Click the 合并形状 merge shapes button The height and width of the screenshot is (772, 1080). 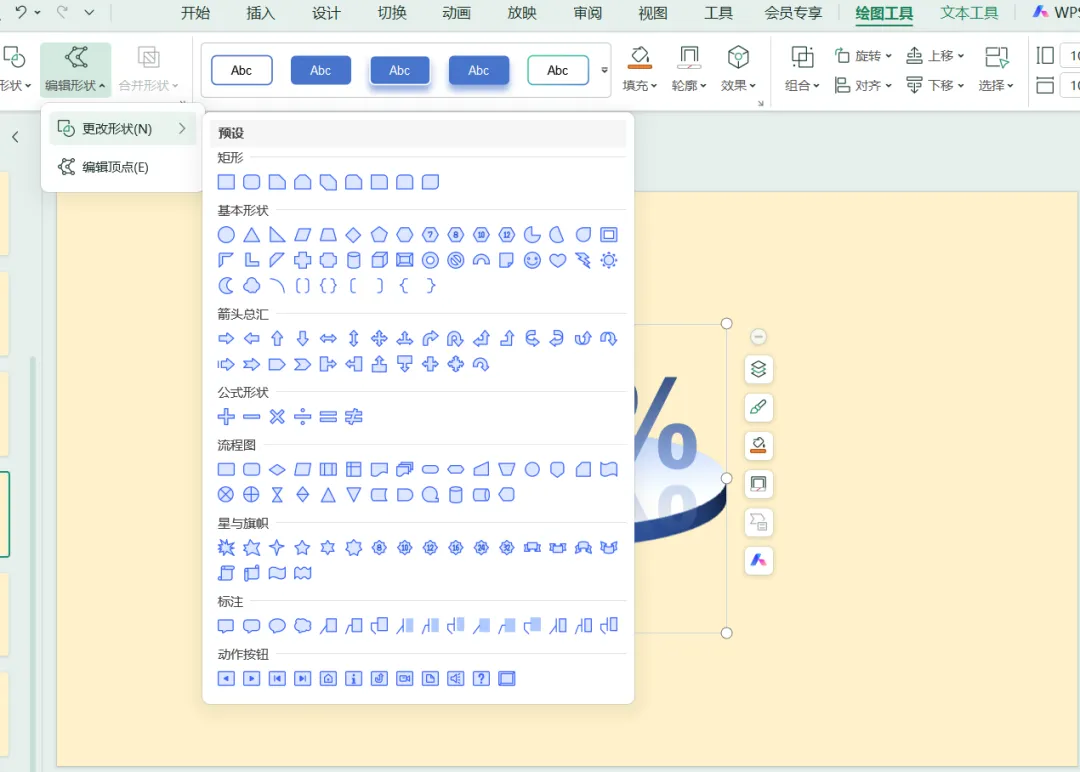148,69
